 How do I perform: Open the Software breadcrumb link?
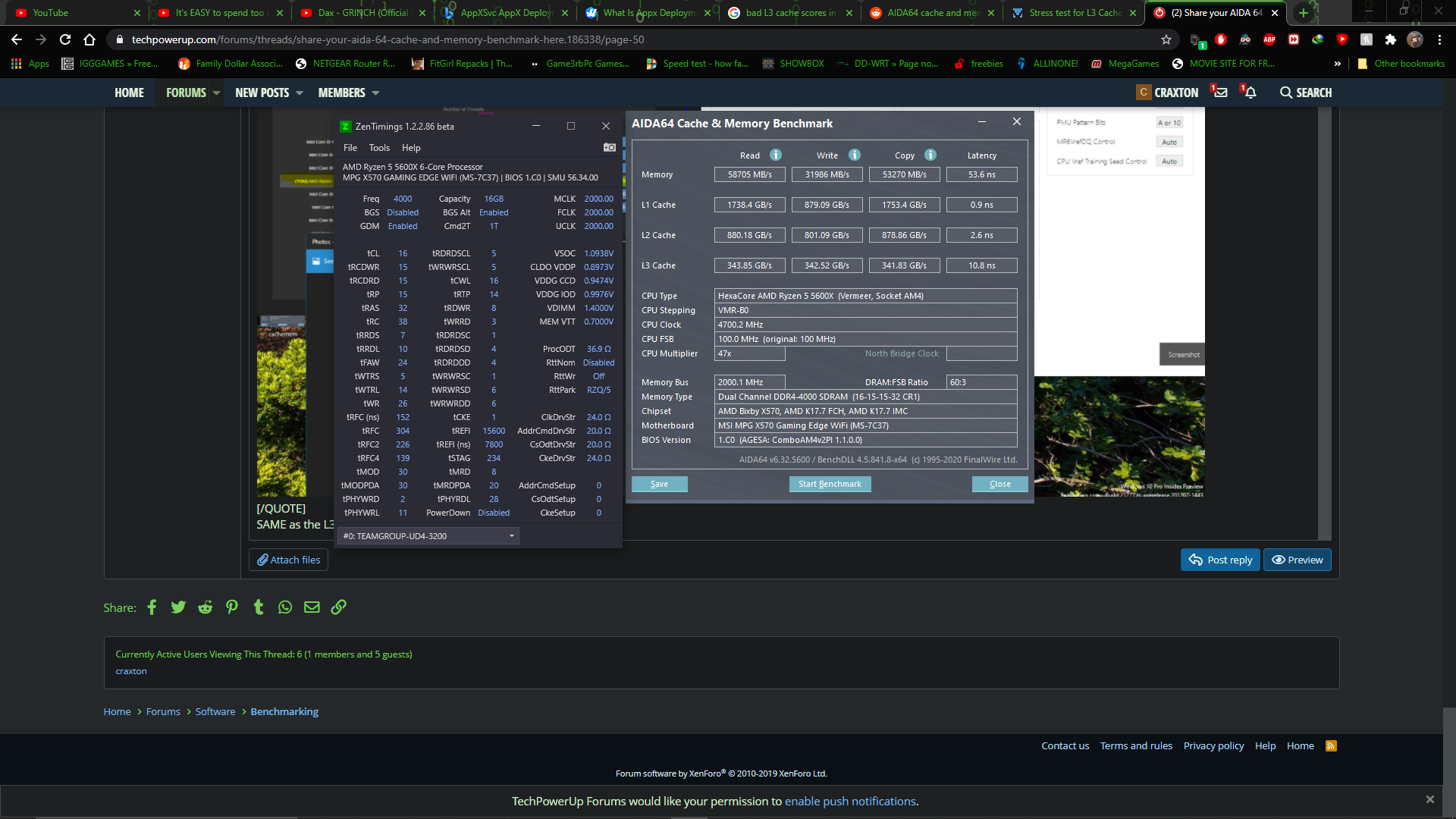[x=215, y=712]
